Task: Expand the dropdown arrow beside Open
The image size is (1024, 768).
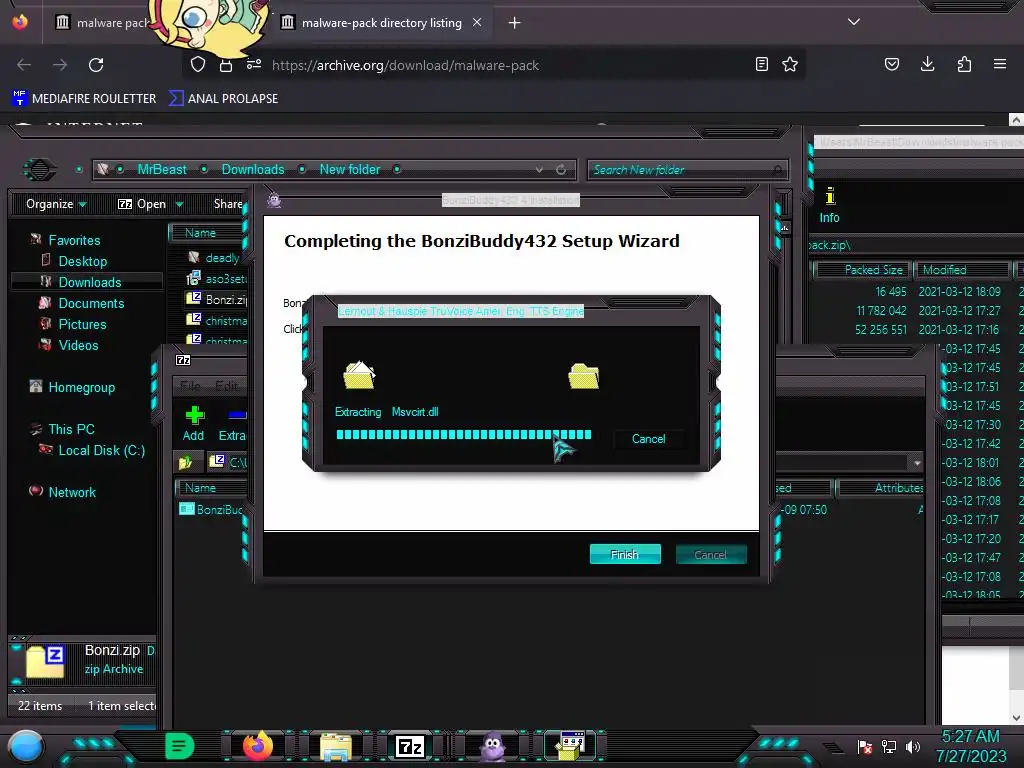Action: (179, 204)
